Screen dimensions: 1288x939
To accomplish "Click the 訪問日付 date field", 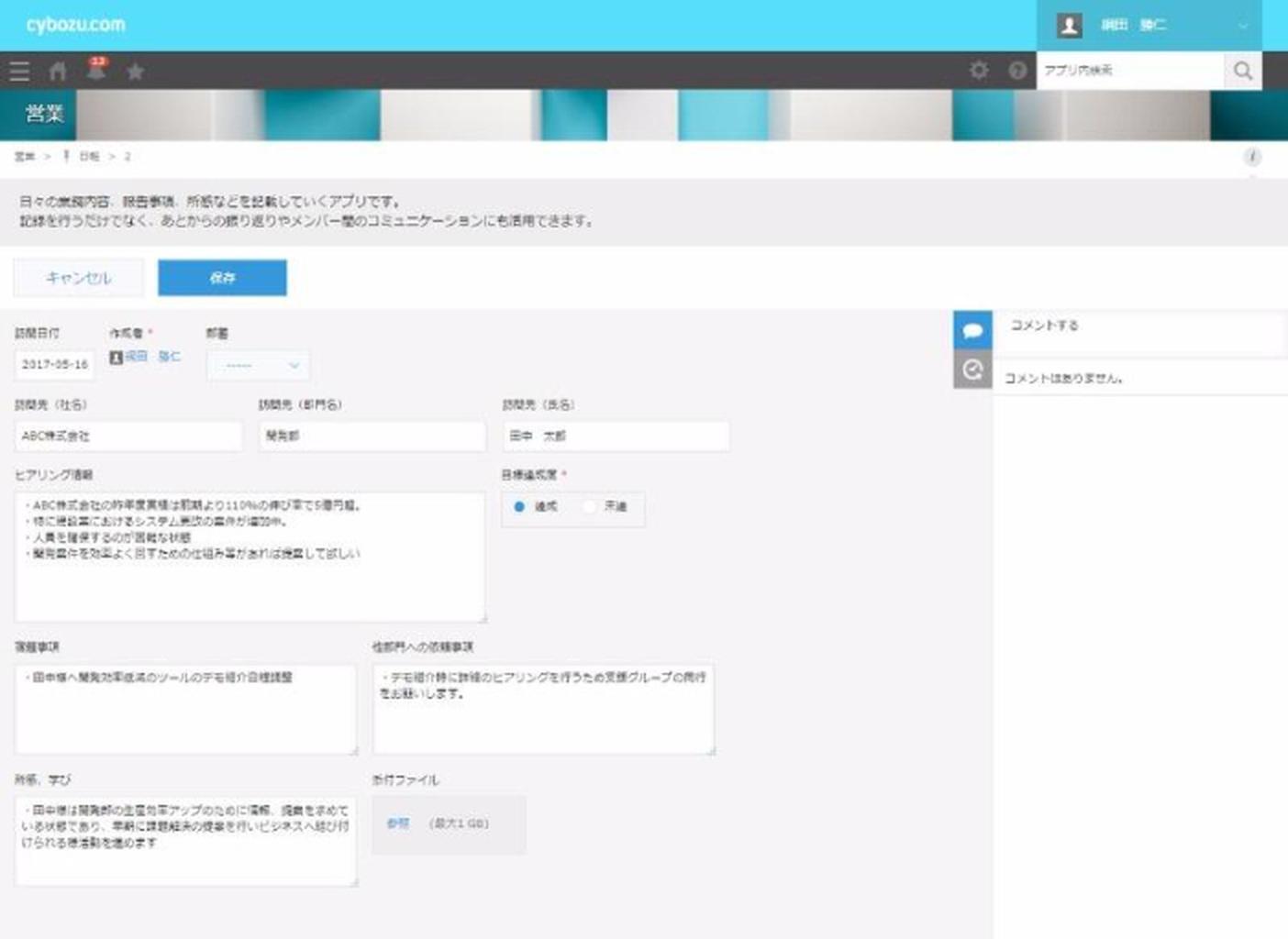I will tap(55, 365).
